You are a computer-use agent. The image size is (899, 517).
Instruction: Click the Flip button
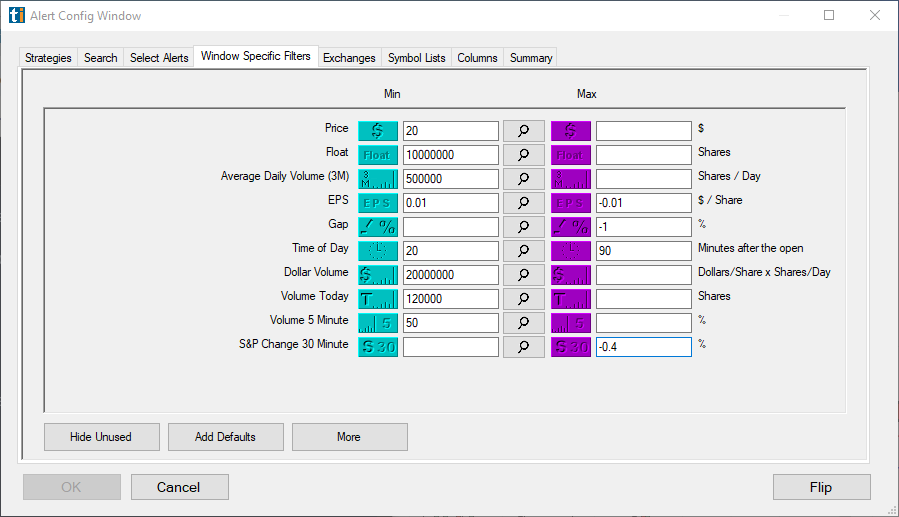(x=821, y=487)
